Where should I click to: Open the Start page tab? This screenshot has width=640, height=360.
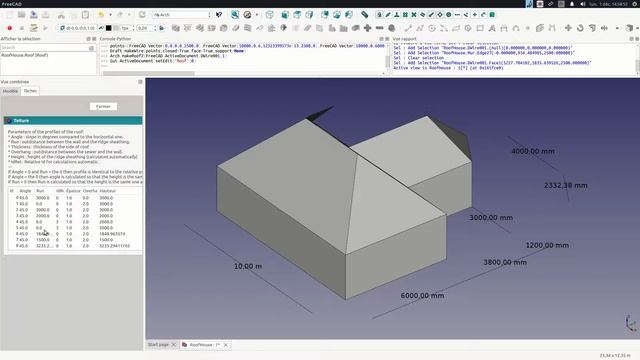coord(158,345)
